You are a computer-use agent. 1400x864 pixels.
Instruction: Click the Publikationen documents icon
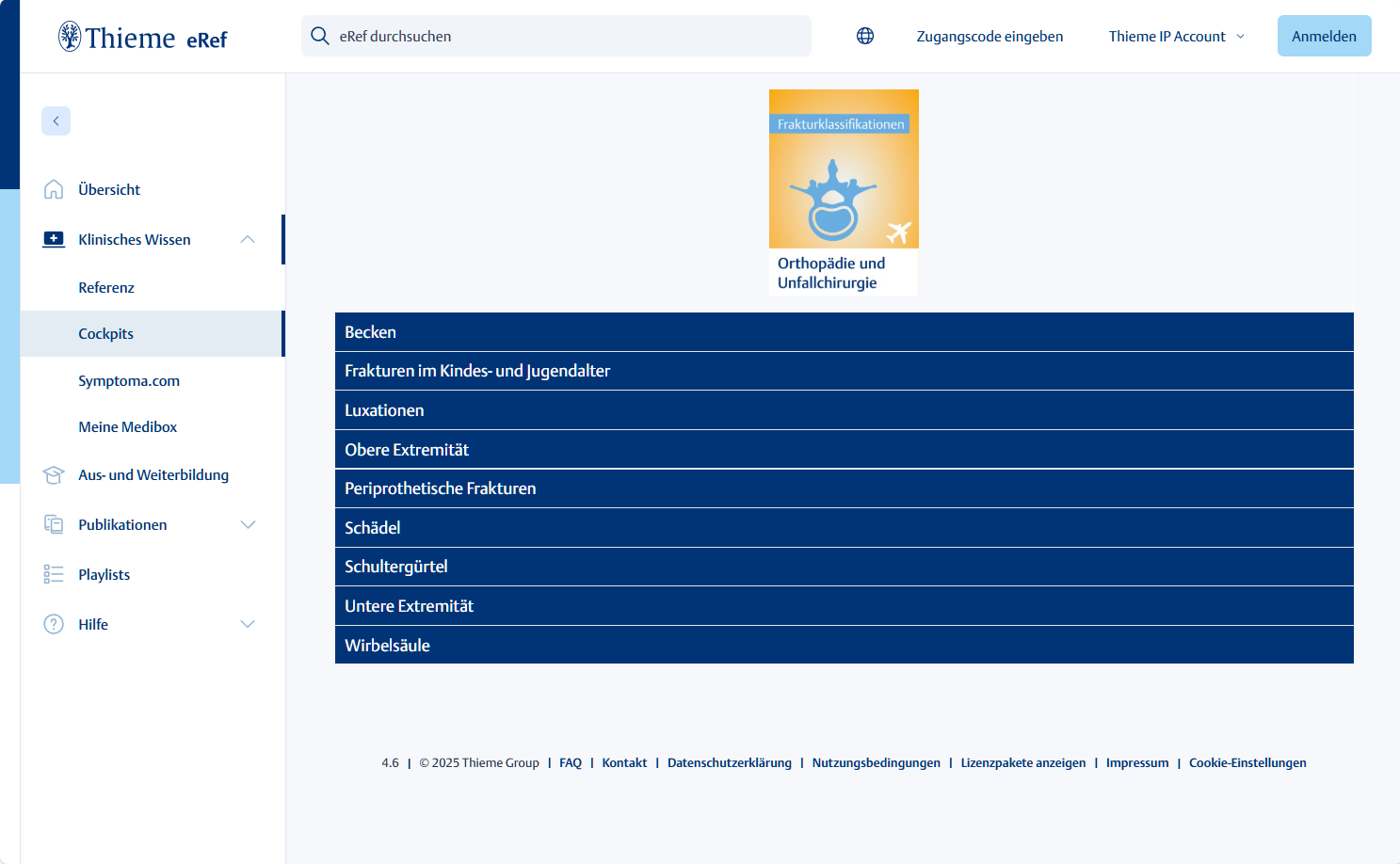(54, 524)
